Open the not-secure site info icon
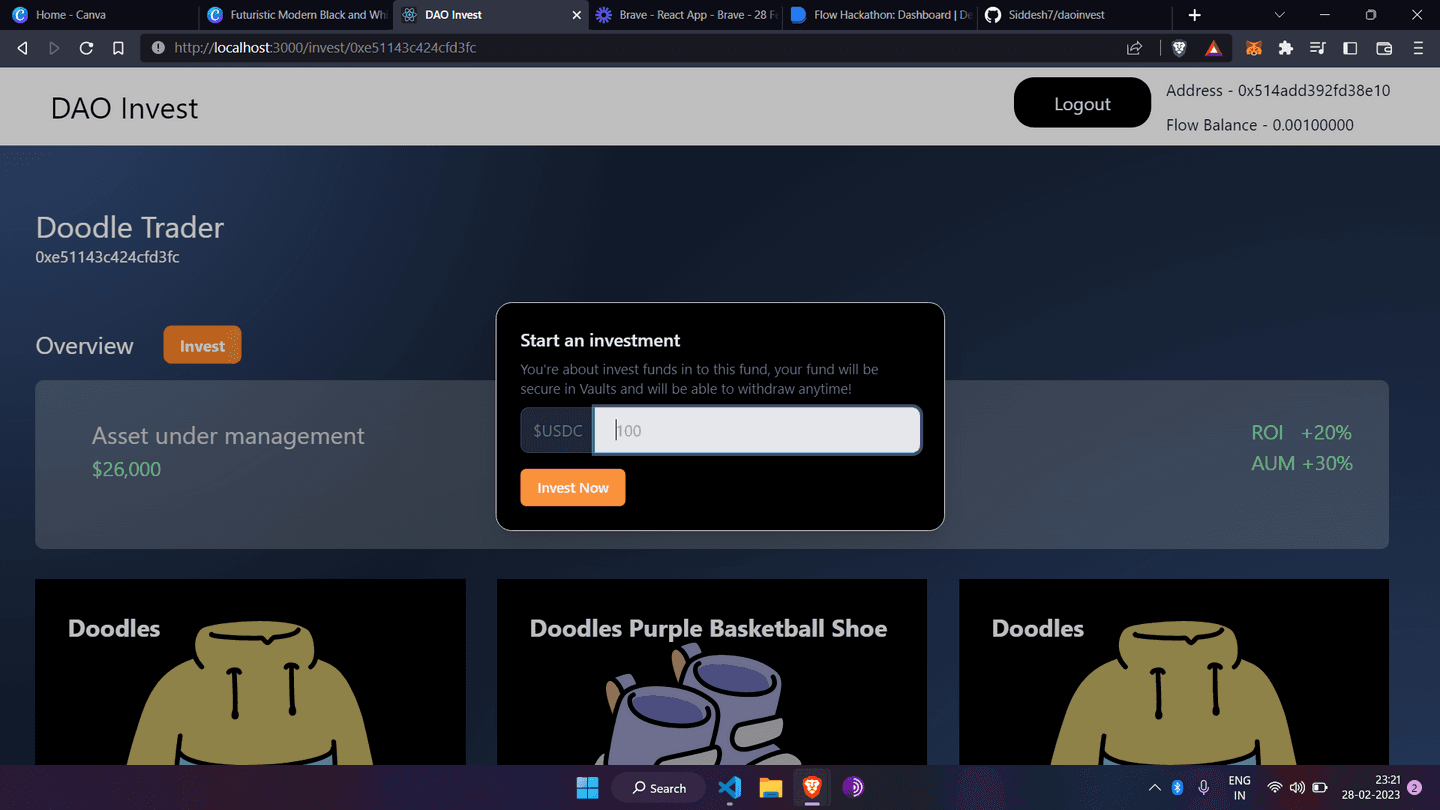1440x810 pixels. 159,48
